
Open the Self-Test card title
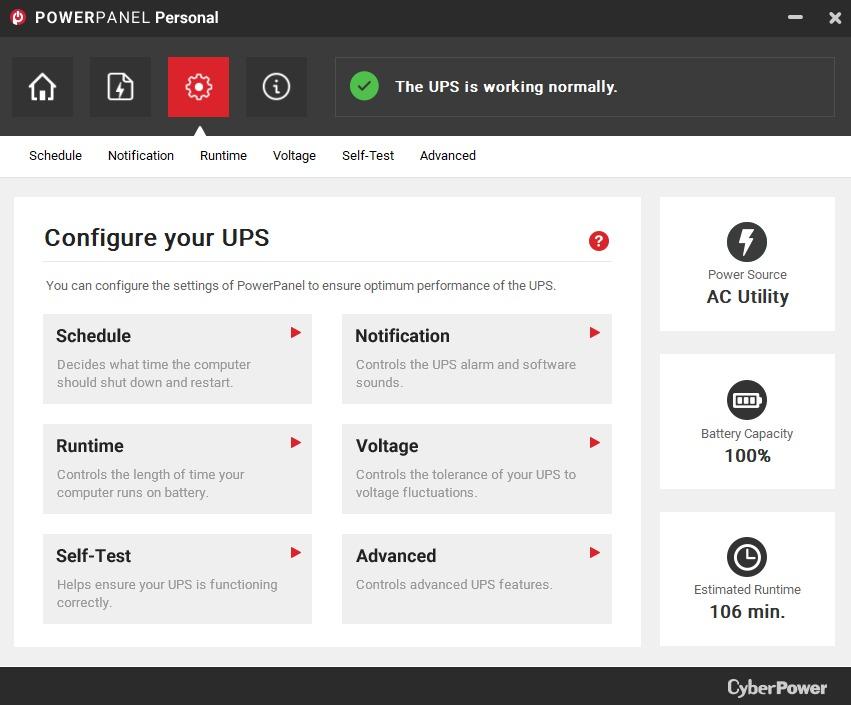[93, 556]
